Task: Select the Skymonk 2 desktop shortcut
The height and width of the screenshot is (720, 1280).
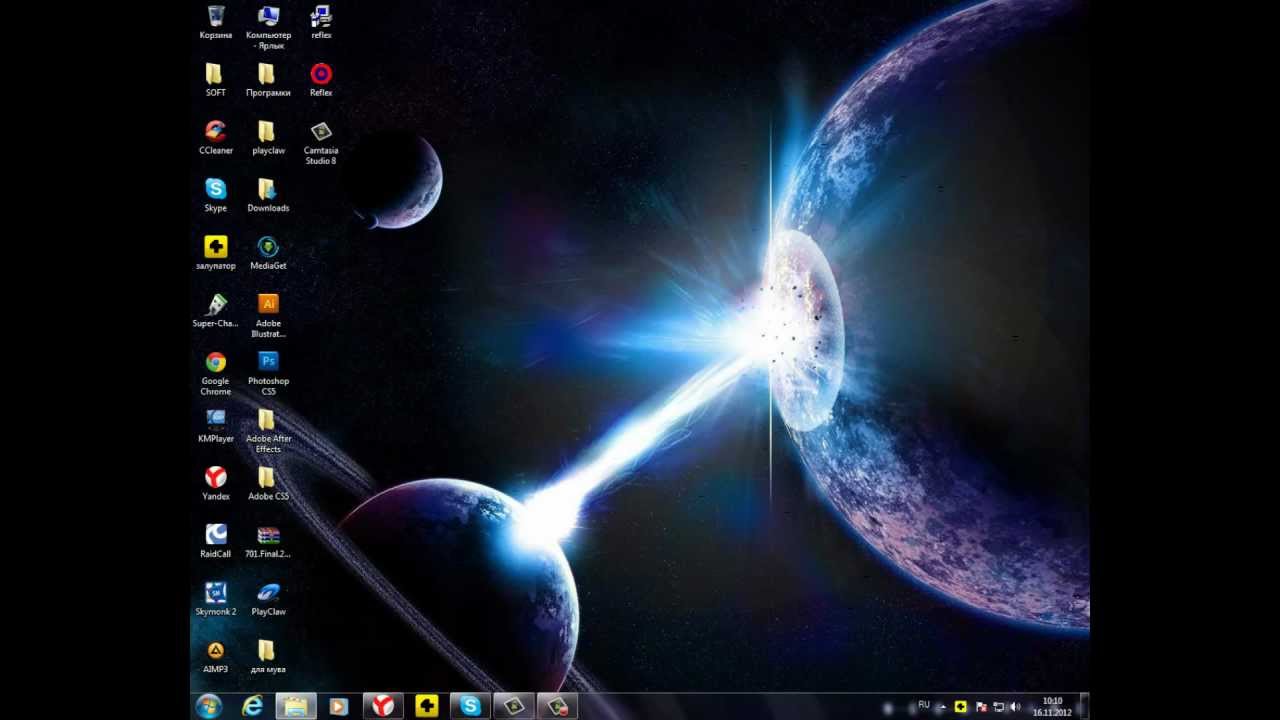Action: click(216, 599)
